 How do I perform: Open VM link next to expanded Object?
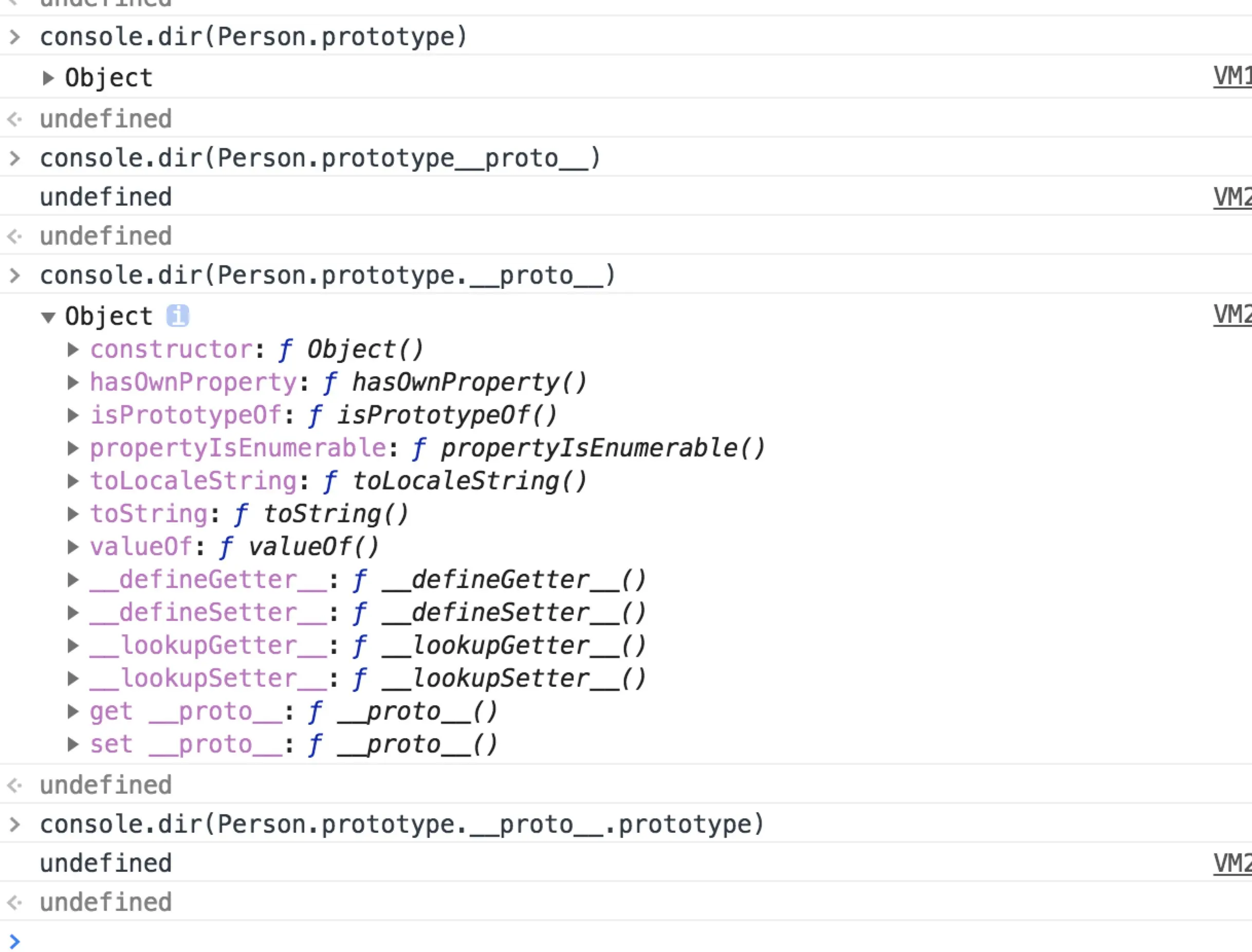(x=1231, y=315)
